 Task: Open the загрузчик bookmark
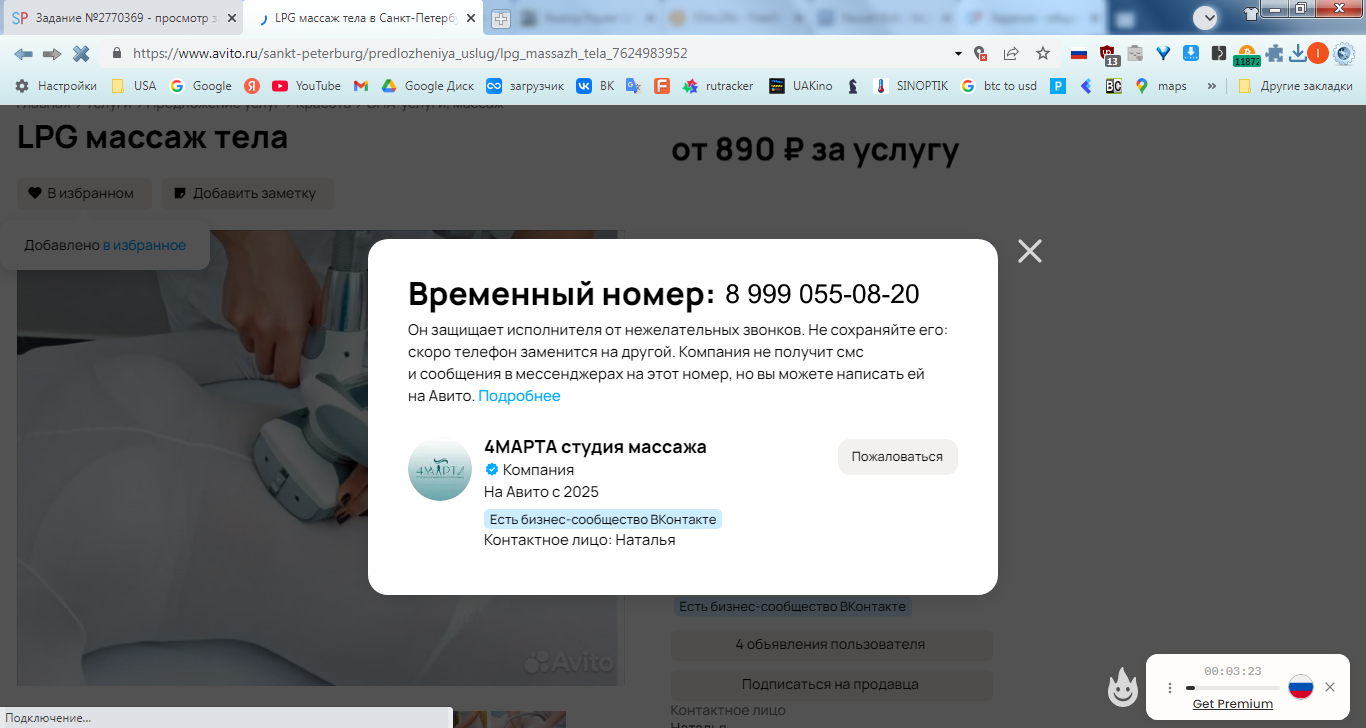[x=525, y=86]
